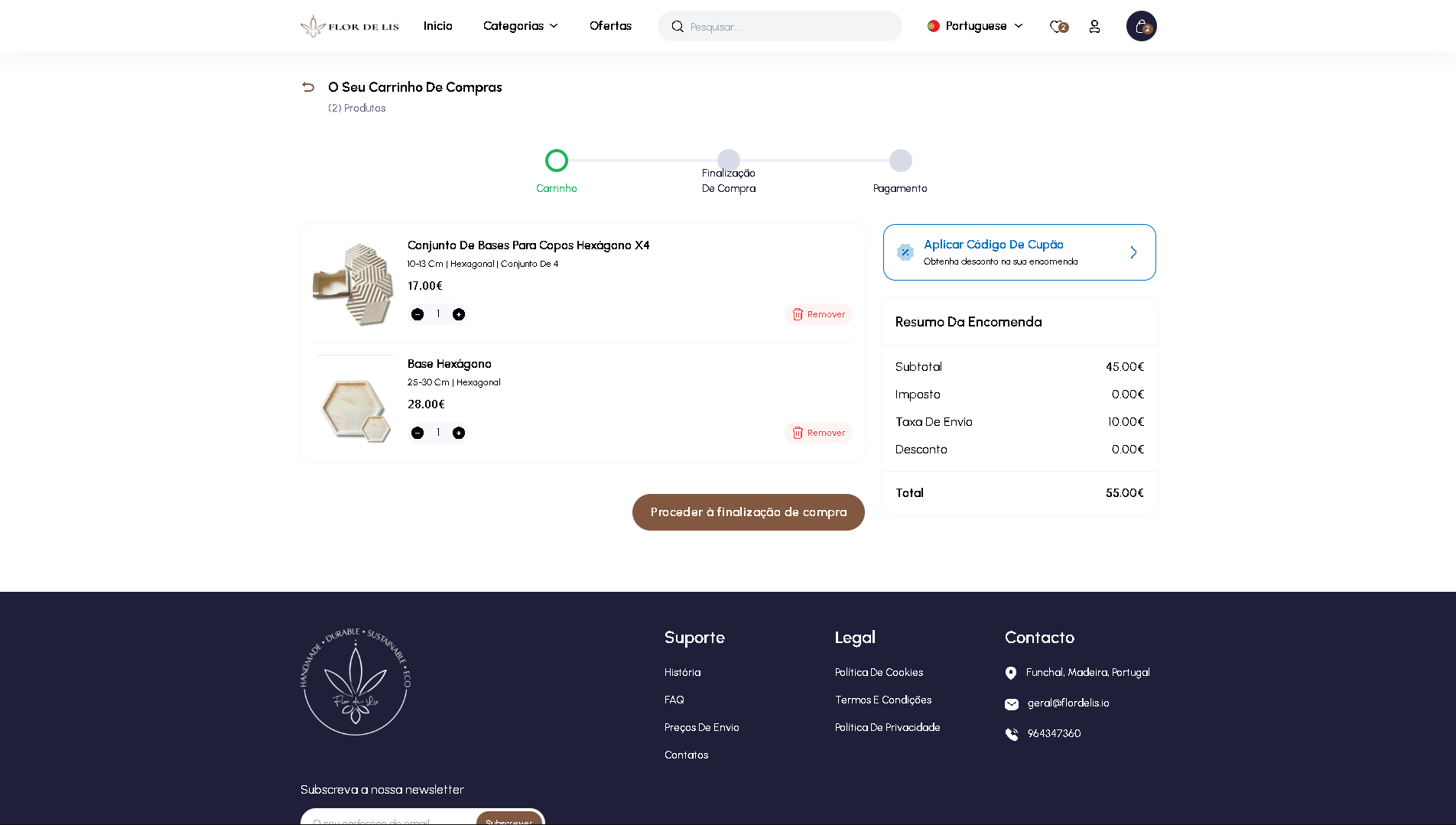Remove the Conjunto De Bases product

pos(818,313)
